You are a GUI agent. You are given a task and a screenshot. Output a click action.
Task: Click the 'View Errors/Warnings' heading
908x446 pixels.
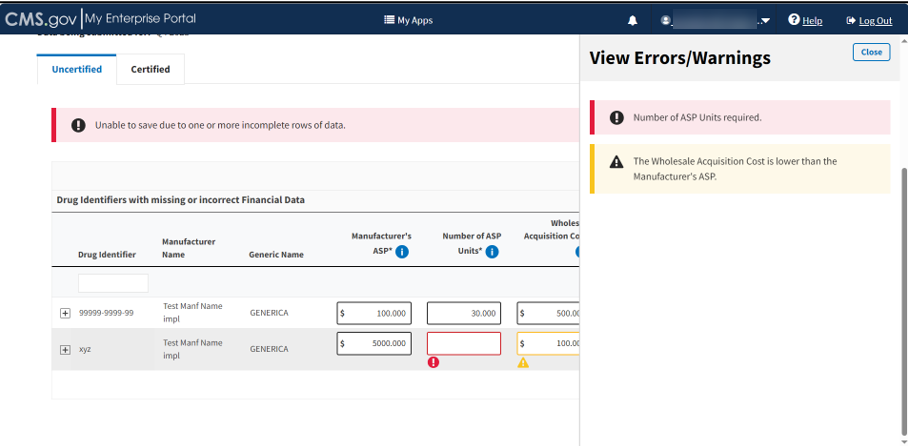(680, 58)
